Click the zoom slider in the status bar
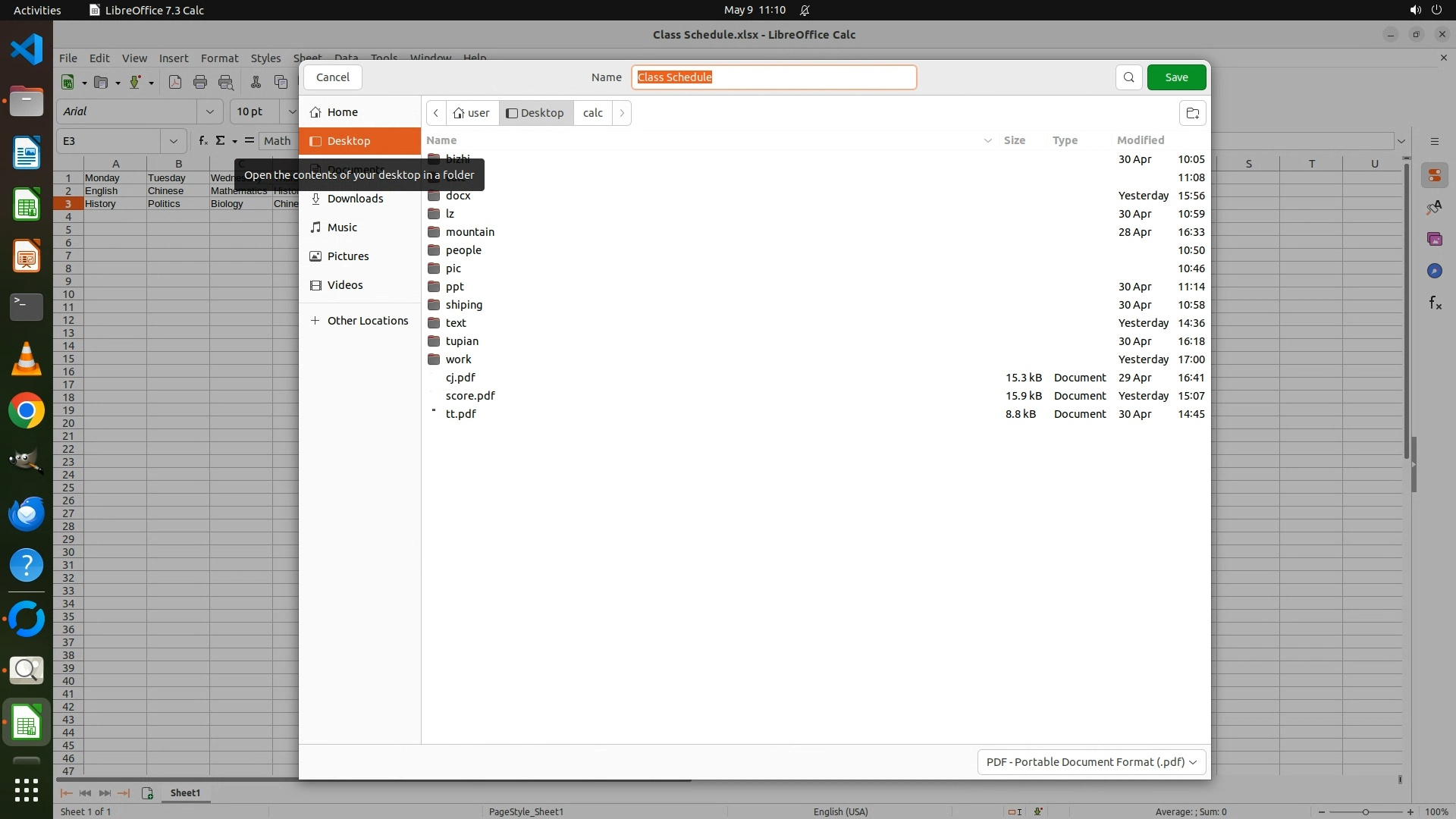 (x=1365, y=812)
